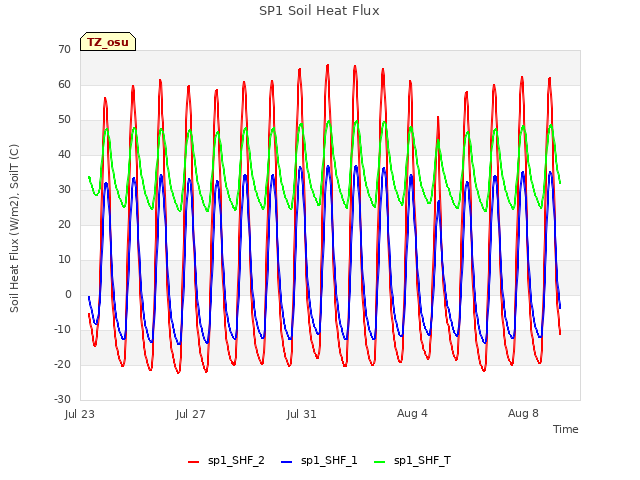Click the sp1_SHF_1 legend label
Image resolution: width=640 pixels, height=480 pixels.
(329, 461)
